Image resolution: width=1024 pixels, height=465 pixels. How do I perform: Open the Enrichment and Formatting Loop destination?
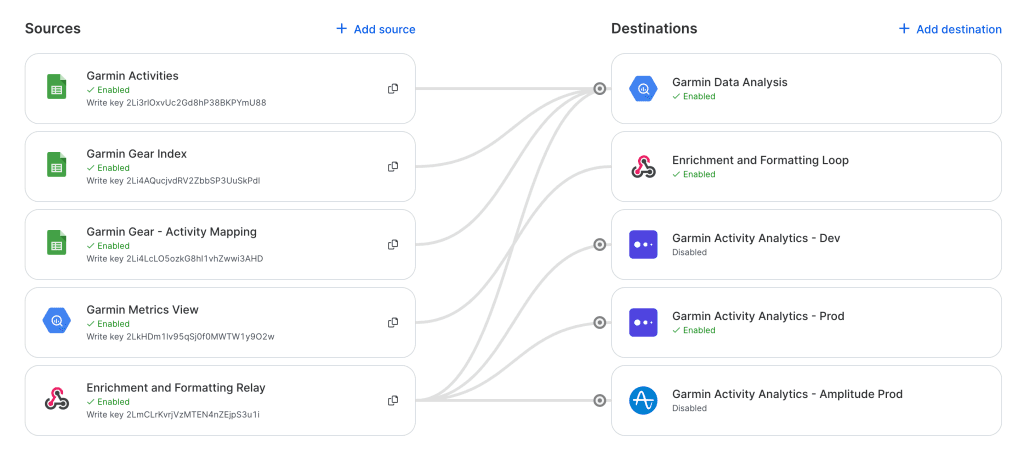(x=760, y=160)
